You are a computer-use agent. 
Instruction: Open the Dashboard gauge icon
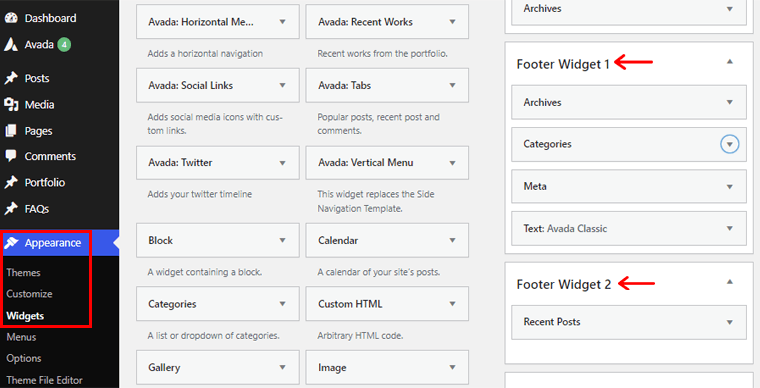coord(11,18)
